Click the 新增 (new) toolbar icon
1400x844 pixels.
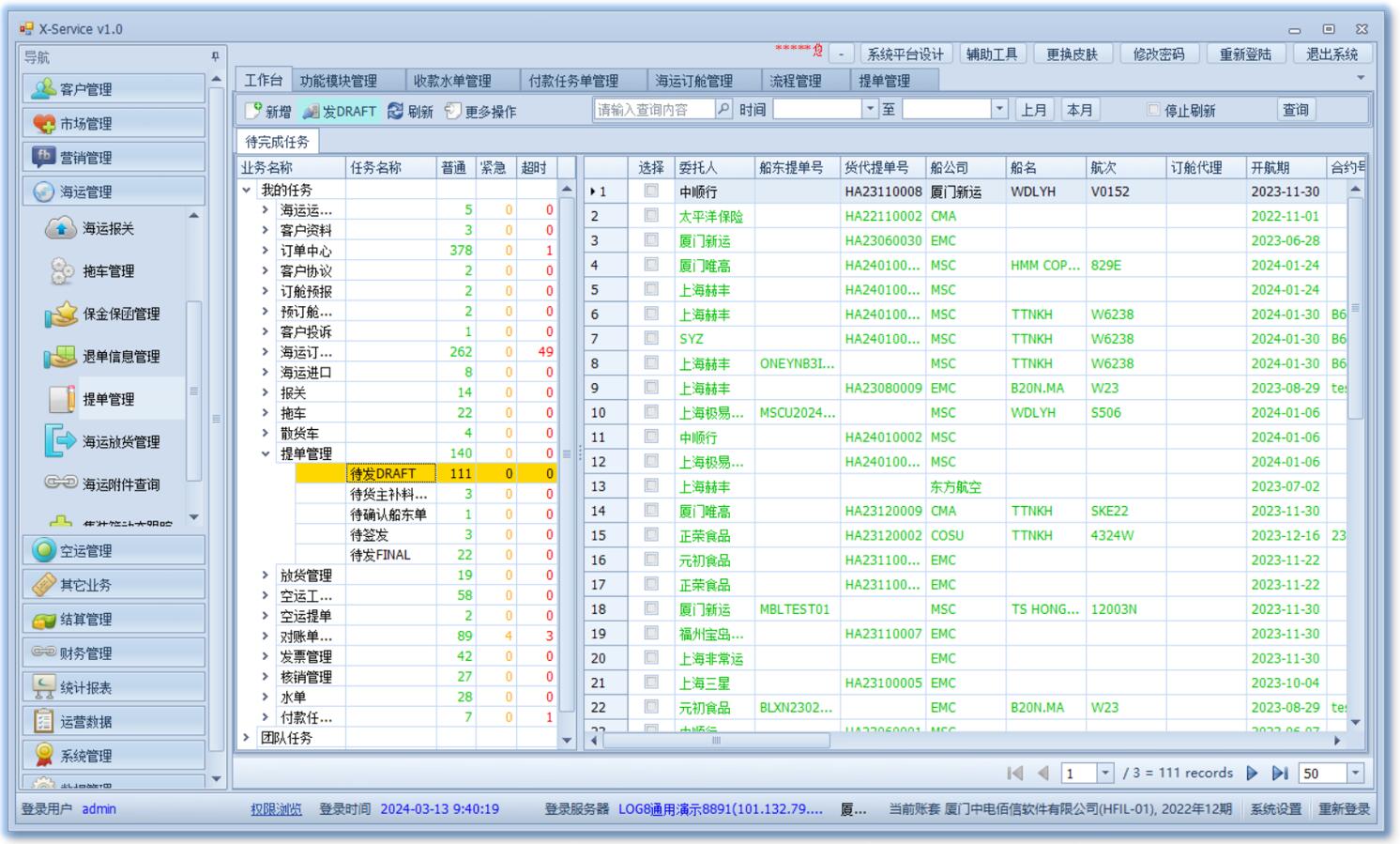coord(253,111)
